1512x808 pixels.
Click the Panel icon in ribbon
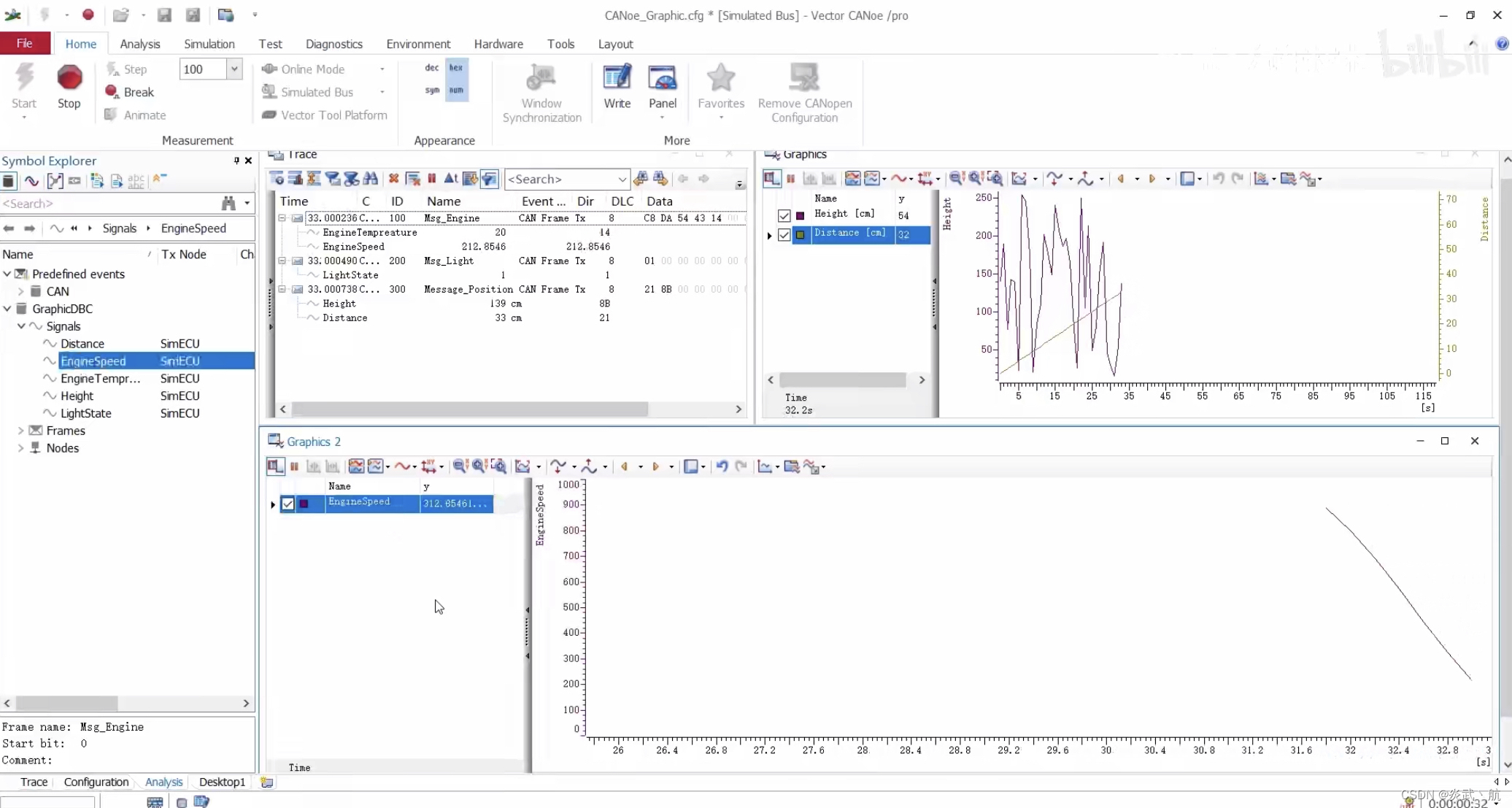[663, 78]
